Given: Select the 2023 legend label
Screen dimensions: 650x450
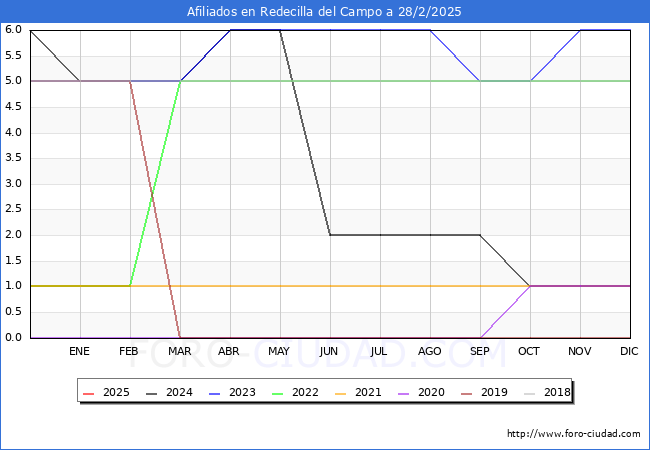Looking at the screenshot, I should click(242, 392).
